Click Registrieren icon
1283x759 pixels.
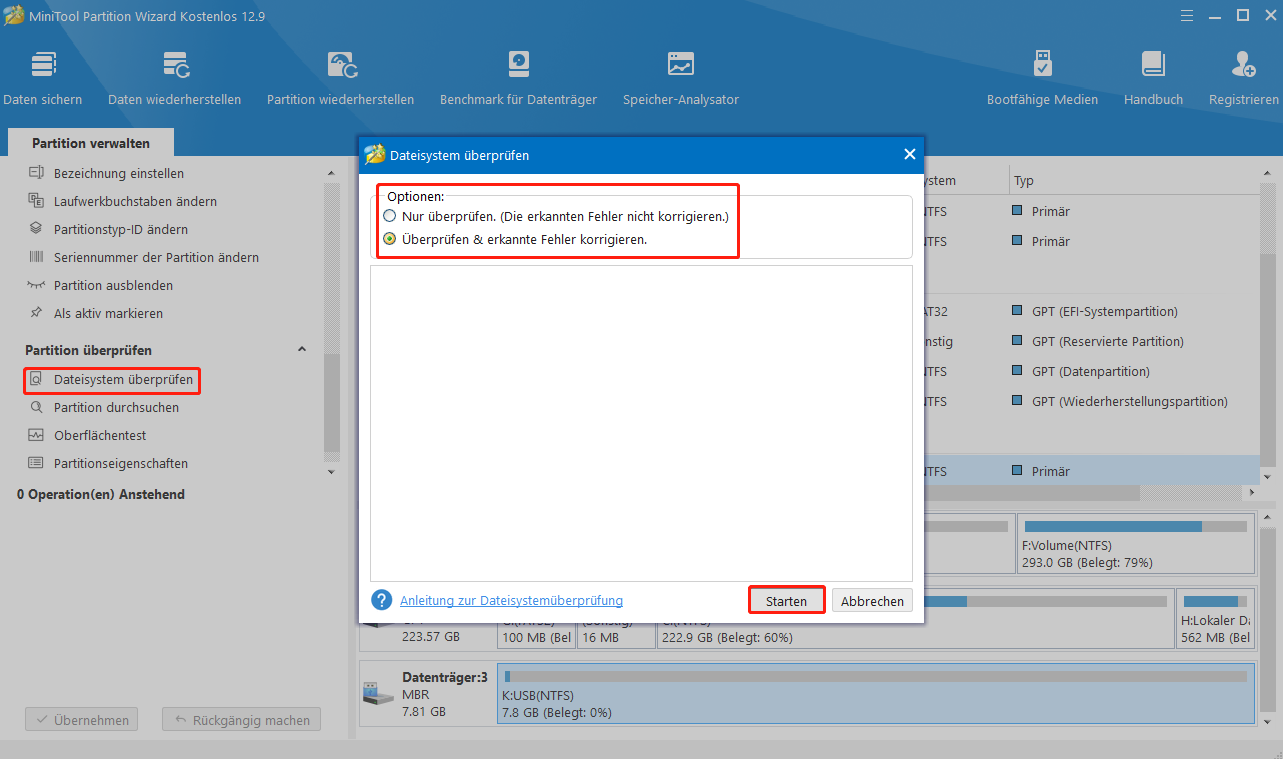1243,65
